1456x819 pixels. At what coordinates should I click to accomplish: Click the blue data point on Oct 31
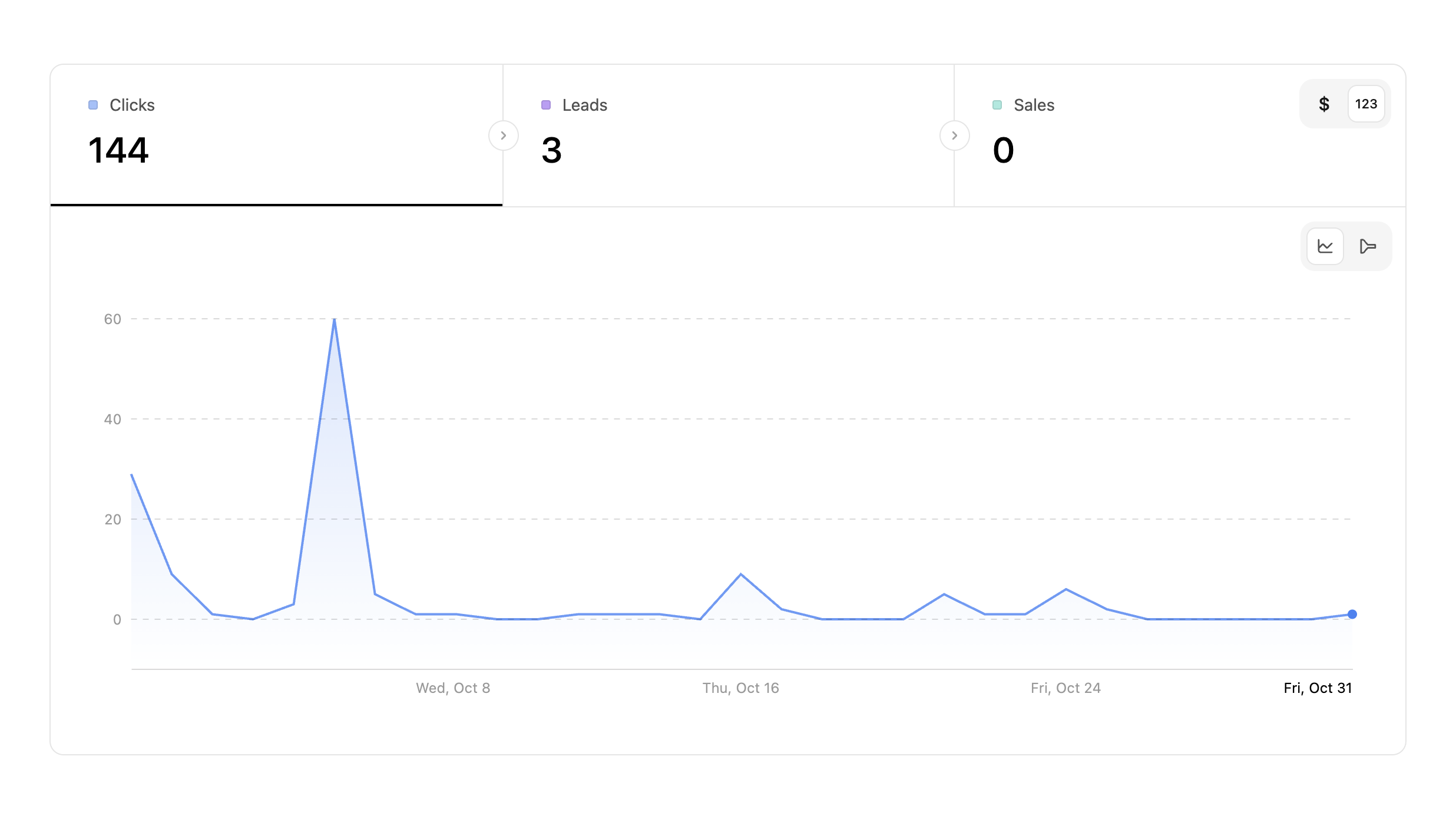pos(1352,614)
